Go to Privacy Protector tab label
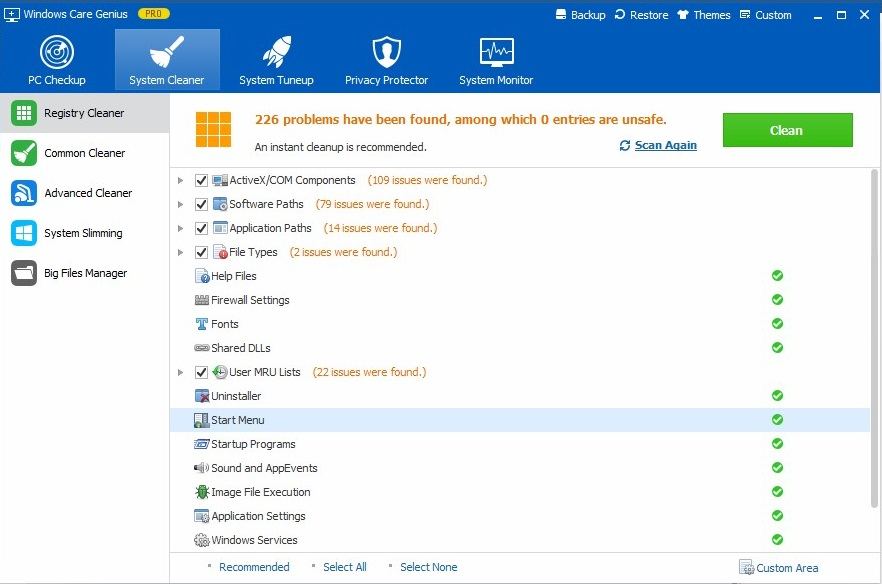 click(x=386, y=80)
